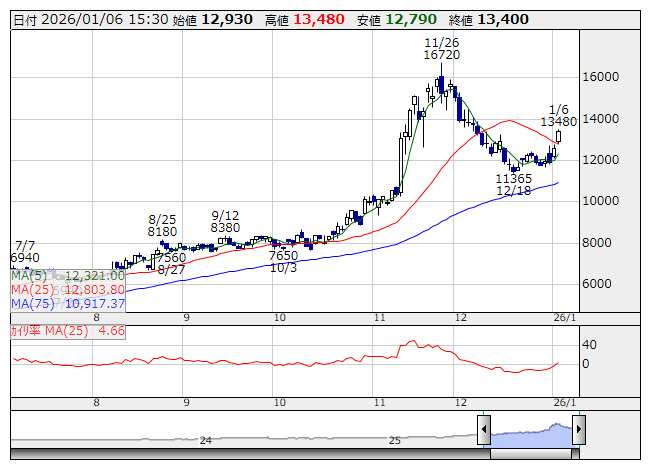Click the 40 label on deviation axis
This screenshot has height=470, width=653.
pos(589,345)
